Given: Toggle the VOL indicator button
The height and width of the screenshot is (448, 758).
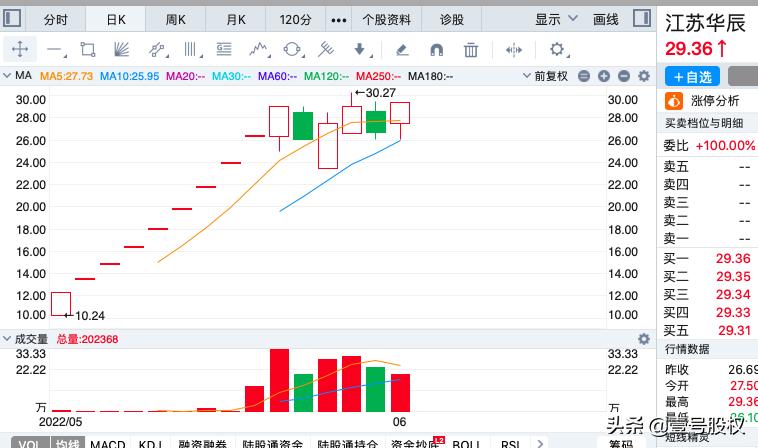Looking at the screenshot, I should click(30, 443).
